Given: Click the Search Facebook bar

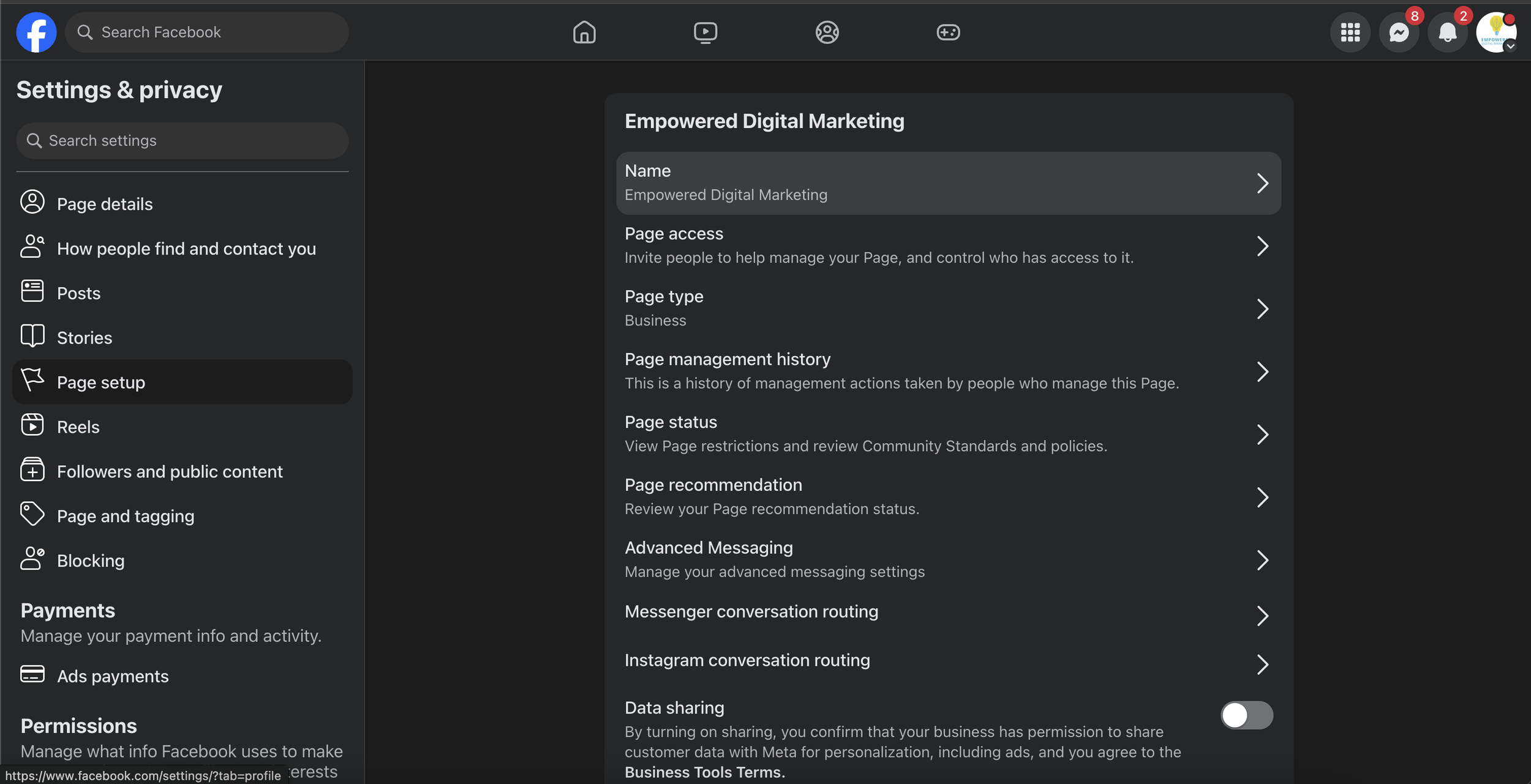Looking at the screenshot, I should [x=206, y=32].
